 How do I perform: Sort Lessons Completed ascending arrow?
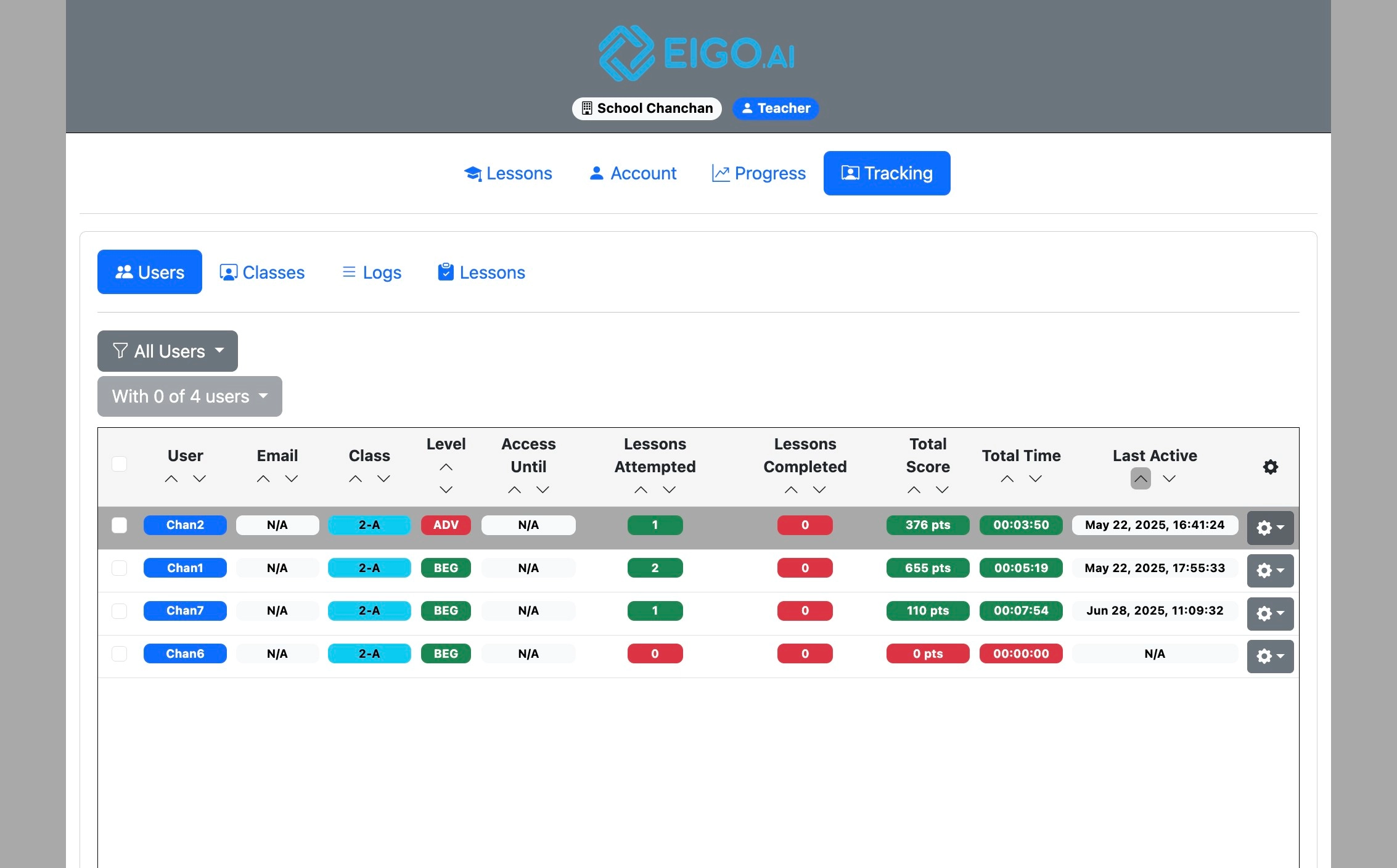click(x=791, y=490)
